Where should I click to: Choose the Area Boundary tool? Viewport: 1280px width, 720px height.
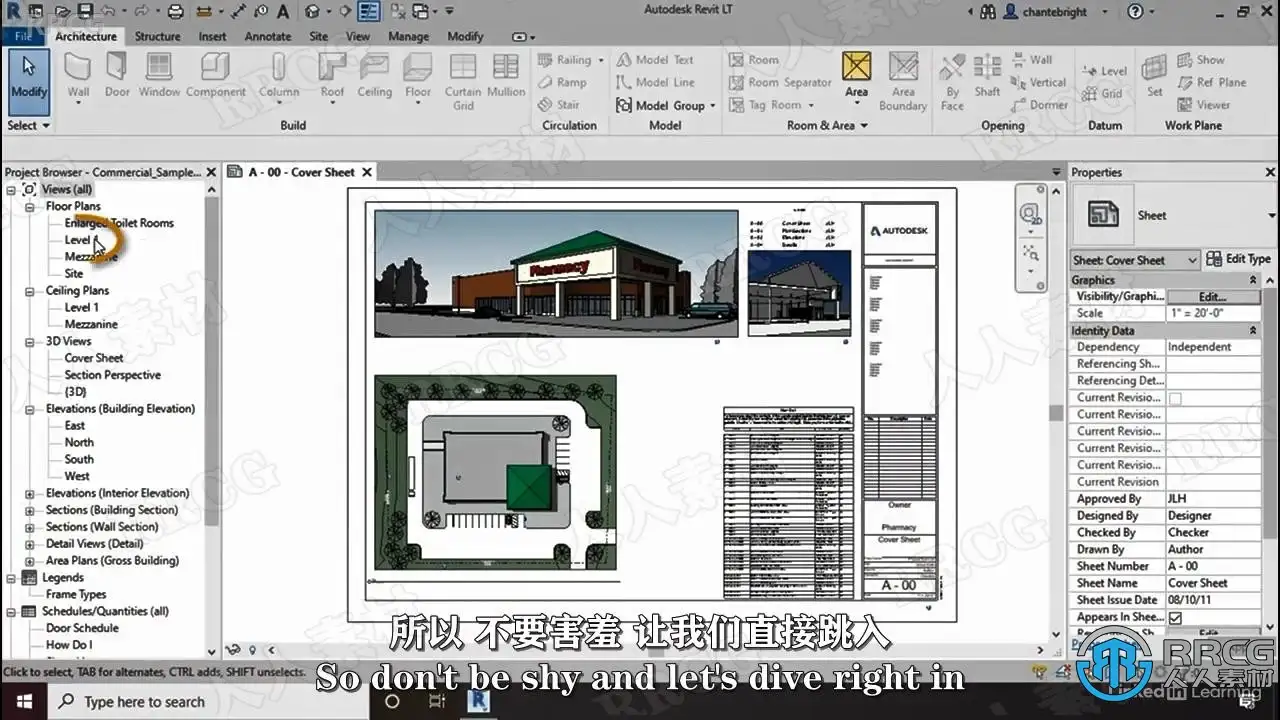coord(903,81)
